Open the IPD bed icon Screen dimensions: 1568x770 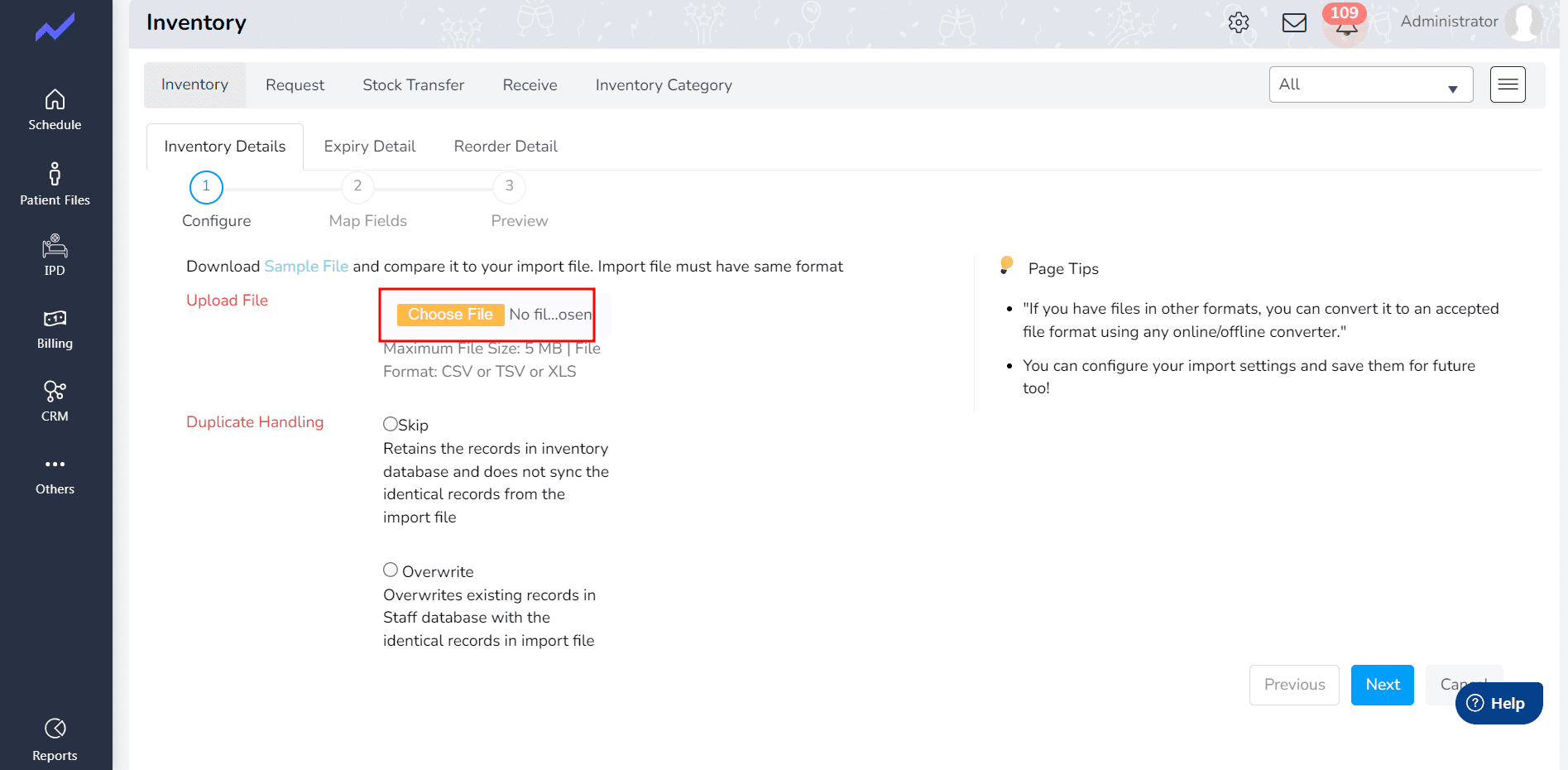(x=55, y=247)
